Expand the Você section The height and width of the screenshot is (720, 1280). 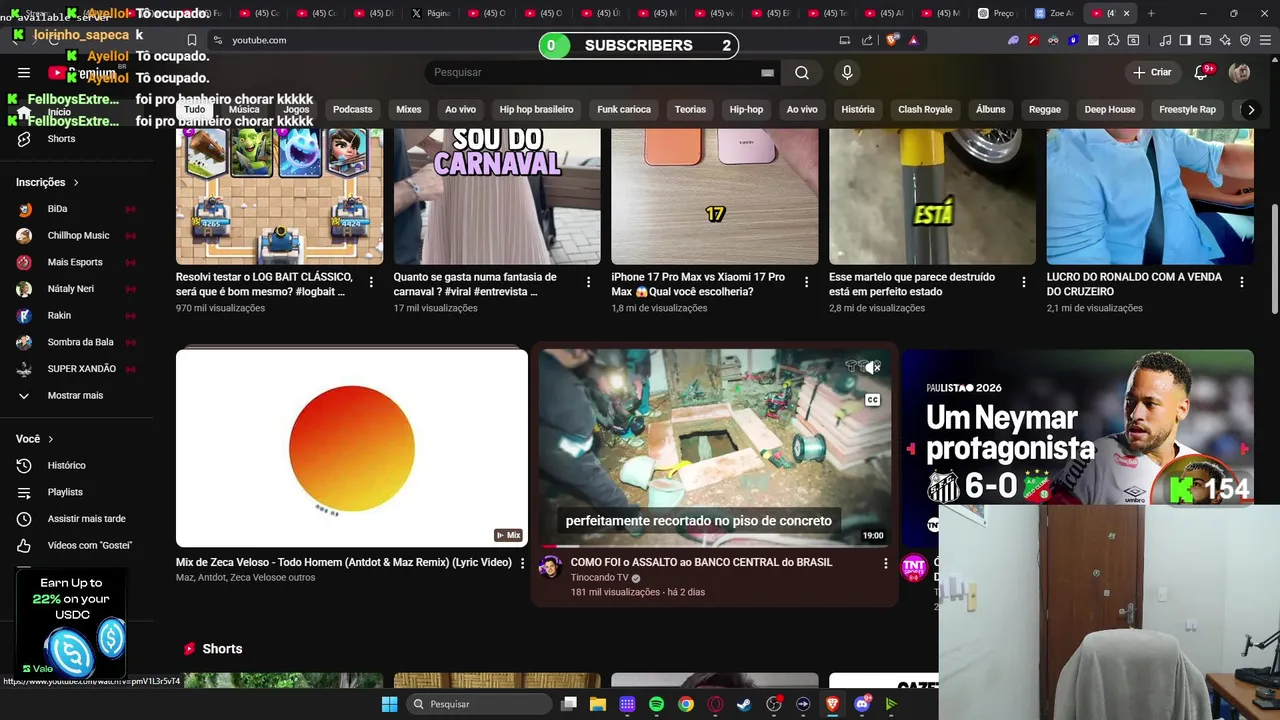35,439
